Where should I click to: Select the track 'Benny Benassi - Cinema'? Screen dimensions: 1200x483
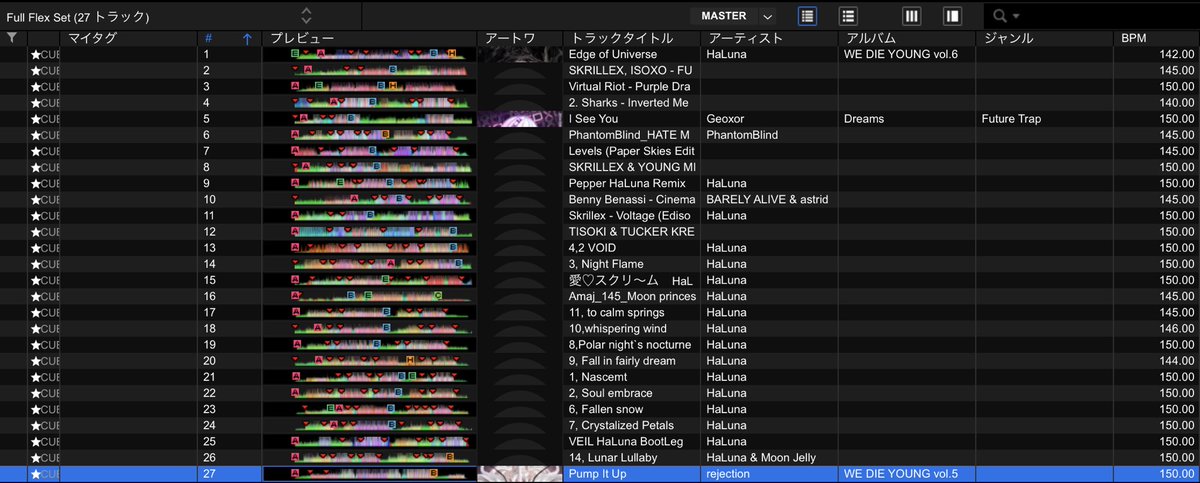point(632,199)
